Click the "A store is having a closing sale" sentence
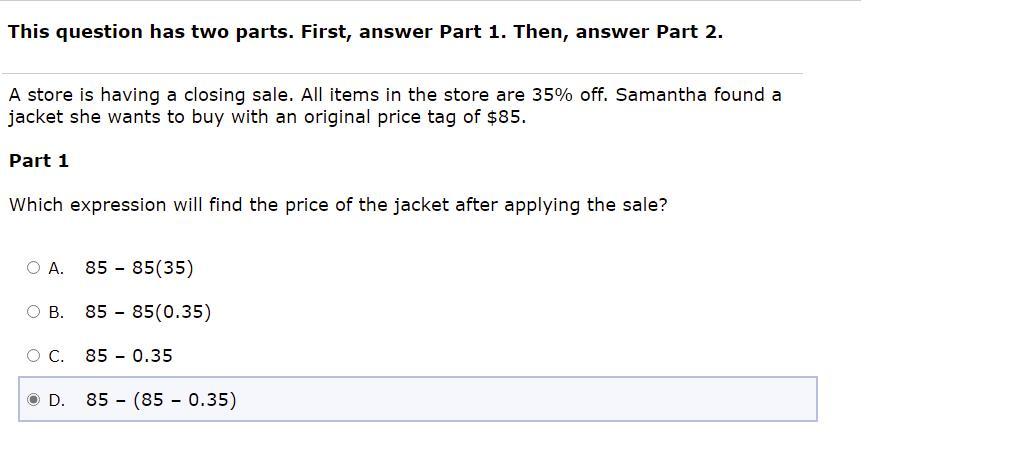This screenshot has height=469, width=1035. pos(150,95)
